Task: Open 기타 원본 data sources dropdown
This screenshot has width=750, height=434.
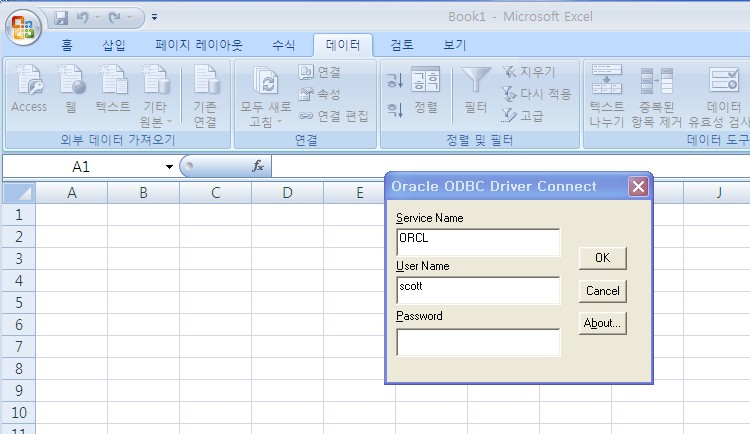Action: click(x=155, y=96)
